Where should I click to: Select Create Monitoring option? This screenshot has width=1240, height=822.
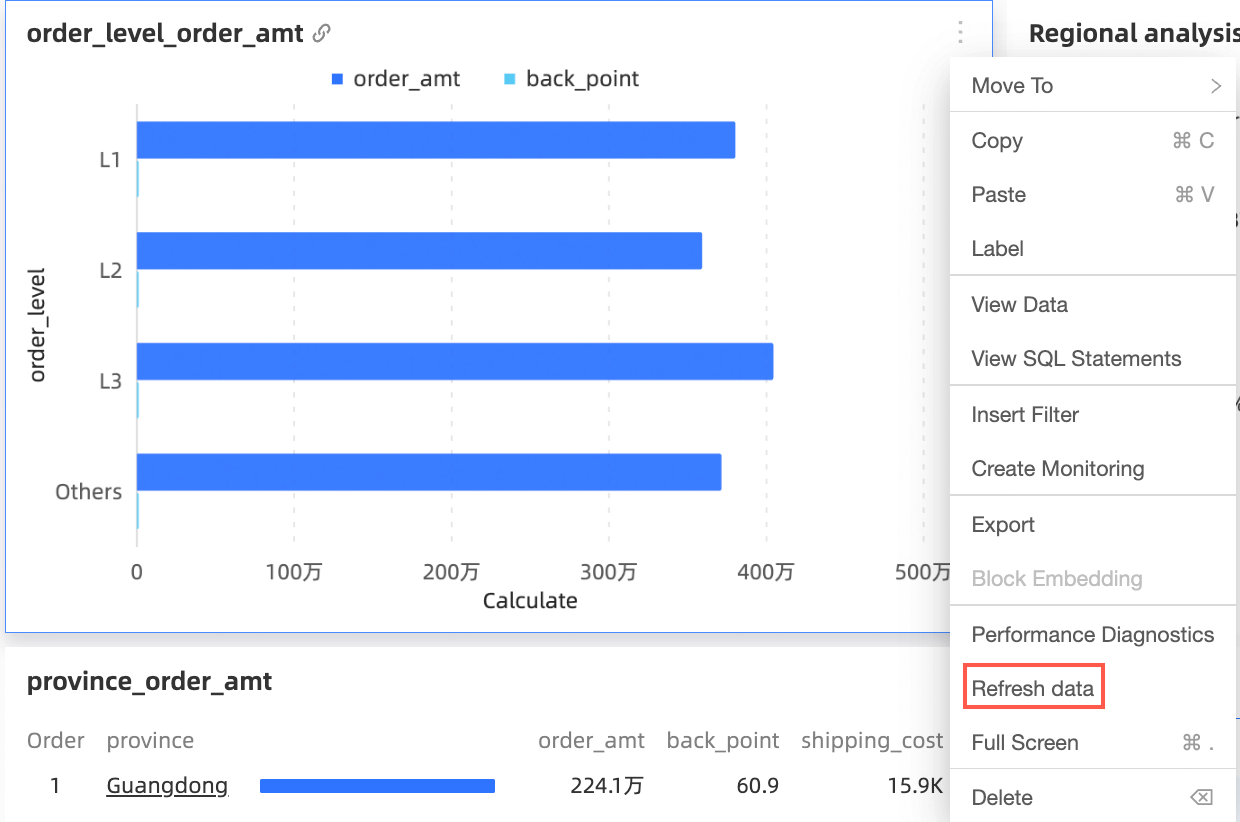pyautogui.click(x=1057, y=469)
